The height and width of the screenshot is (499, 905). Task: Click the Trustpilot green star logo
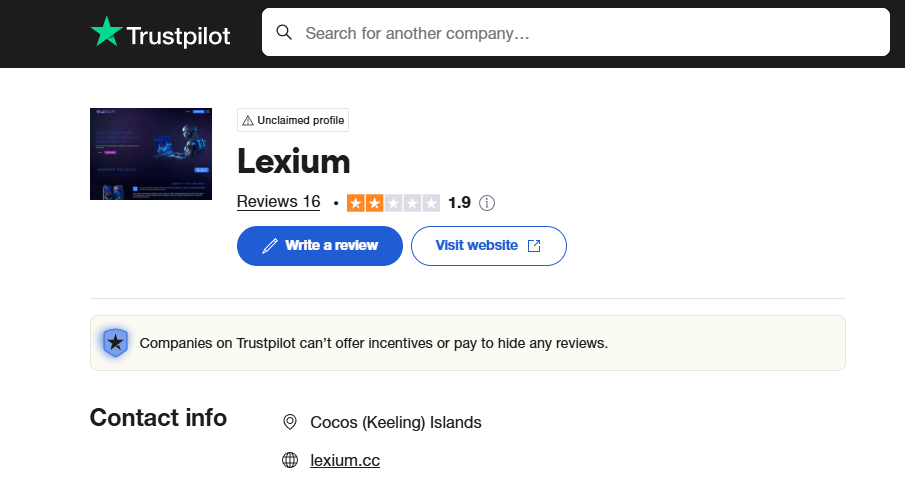[106, 33]
